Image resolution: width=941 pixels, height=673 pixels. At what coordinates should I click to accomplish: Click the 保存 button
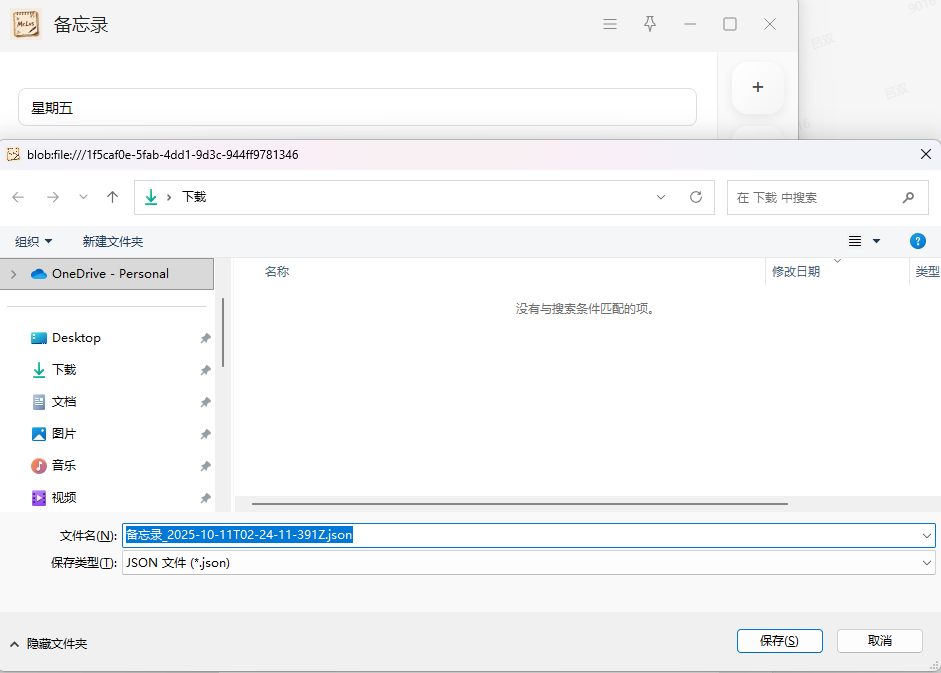[779, 640]
